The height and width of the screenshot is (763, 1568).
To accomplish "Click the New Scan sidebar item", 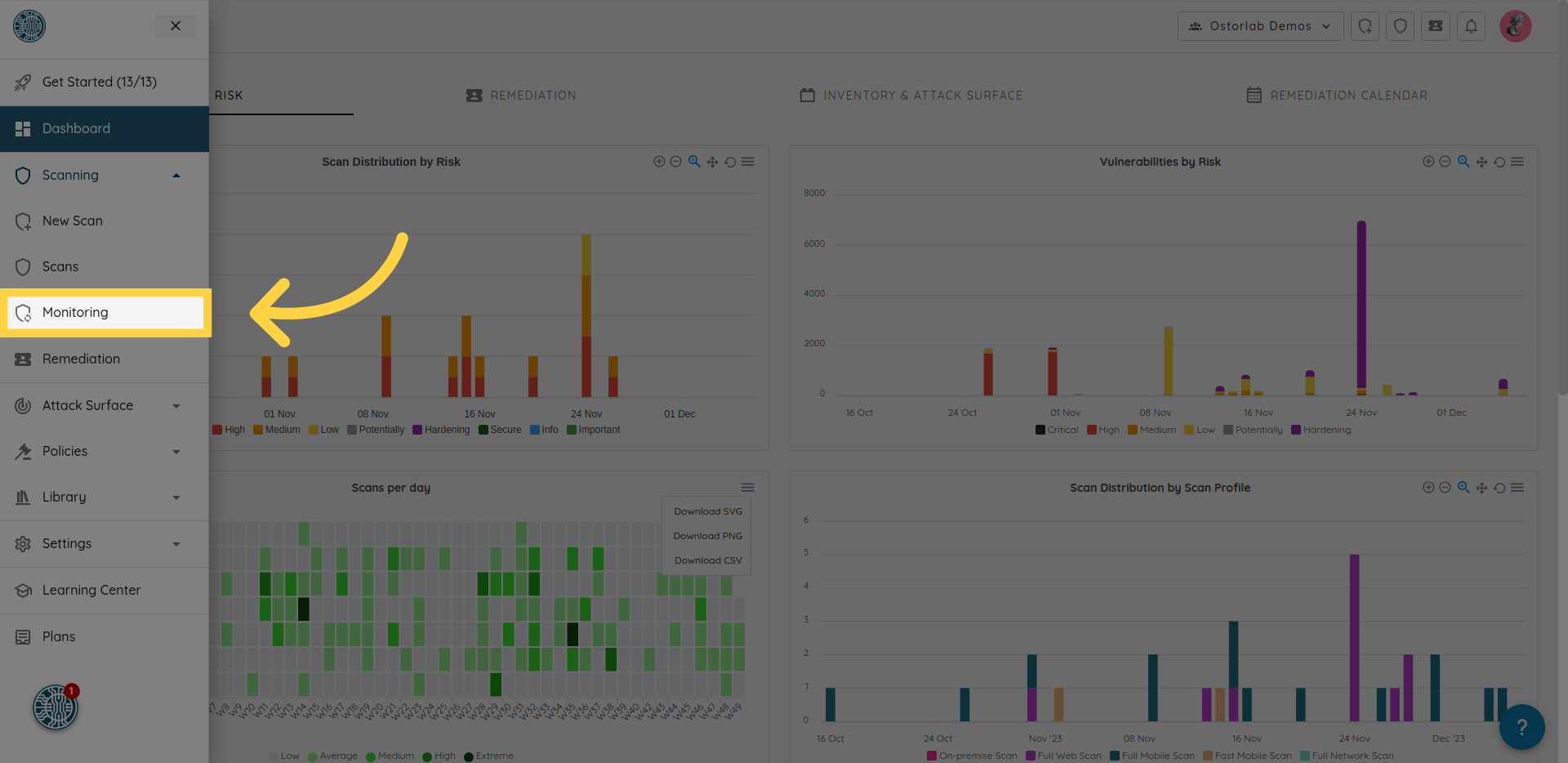I will tap(73, 221).
